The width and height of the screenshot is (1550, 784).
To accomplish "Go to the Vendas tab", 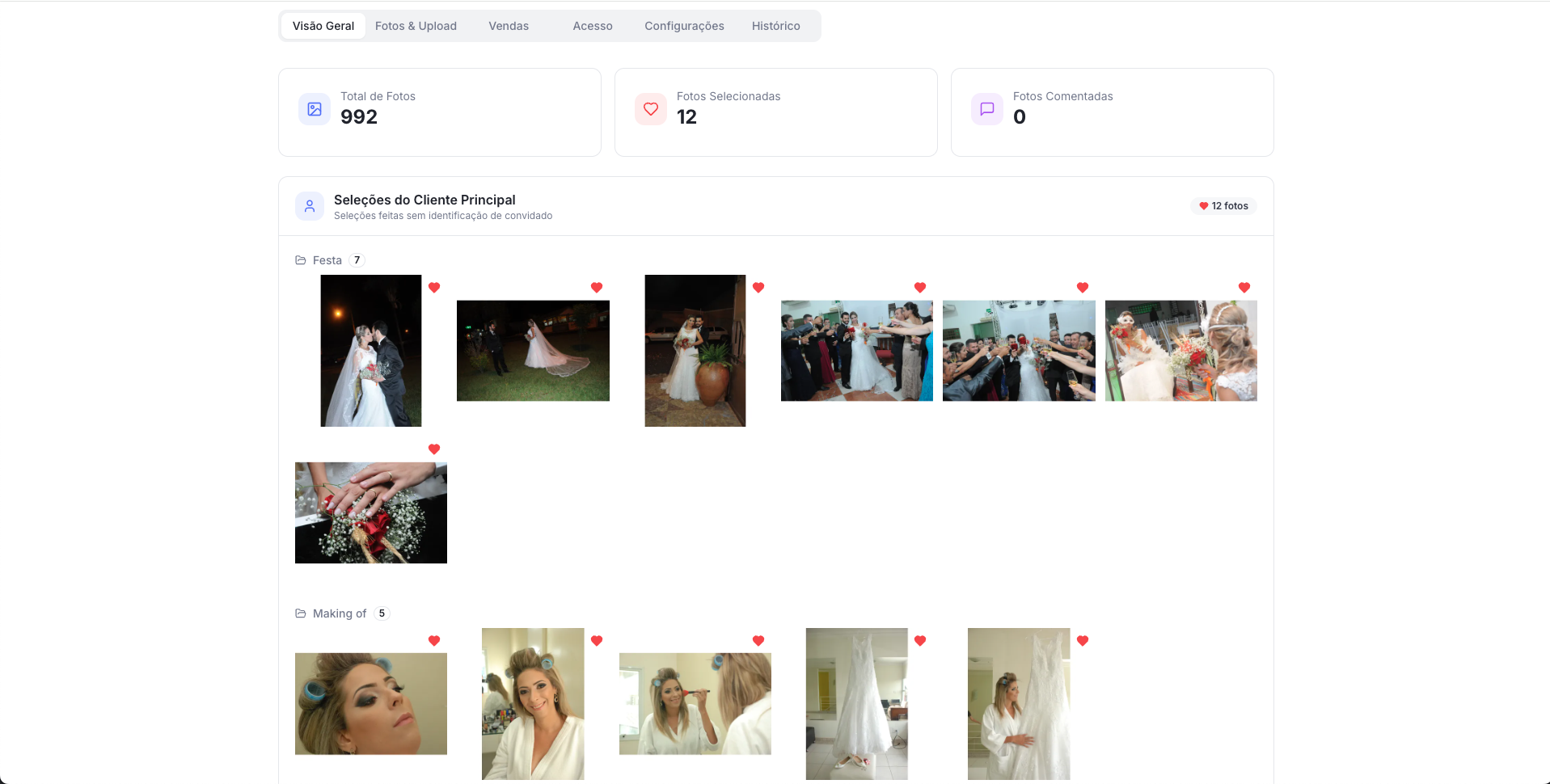I will [509, 26].
